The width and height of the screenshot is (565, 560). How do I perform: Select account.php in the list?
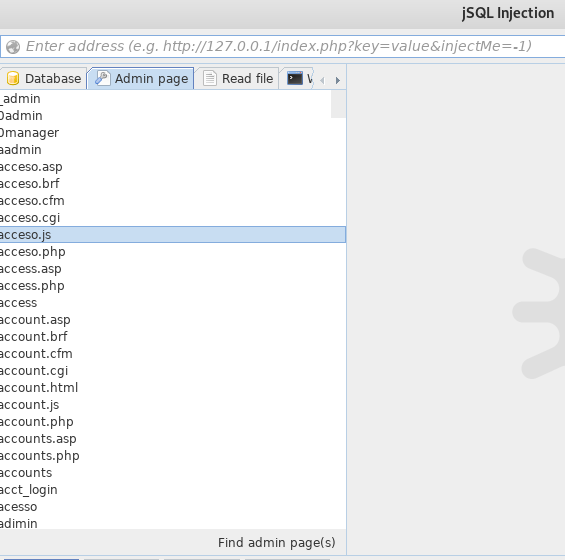[173, 422]
